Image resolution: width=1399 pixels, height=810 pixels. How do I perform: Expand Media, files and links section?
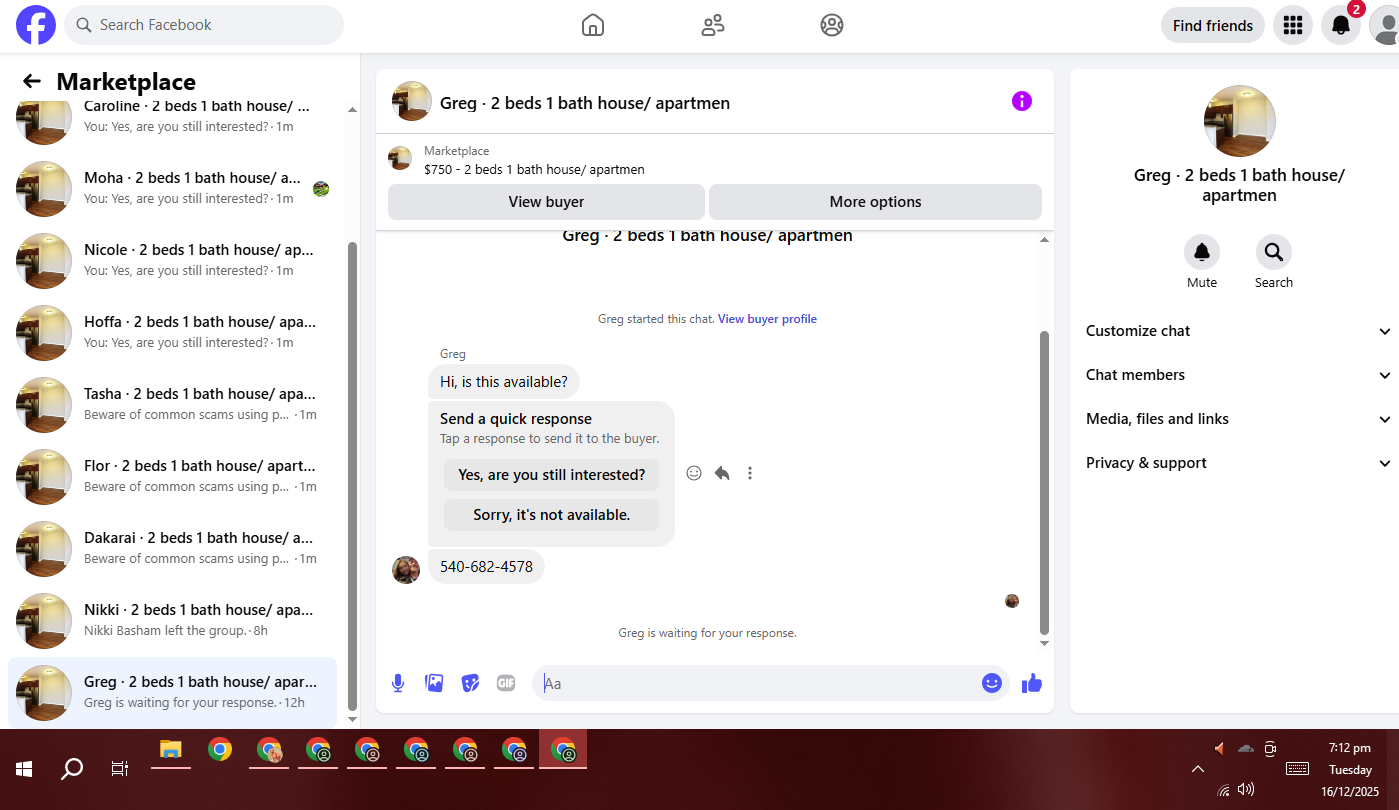[1239, 419]
